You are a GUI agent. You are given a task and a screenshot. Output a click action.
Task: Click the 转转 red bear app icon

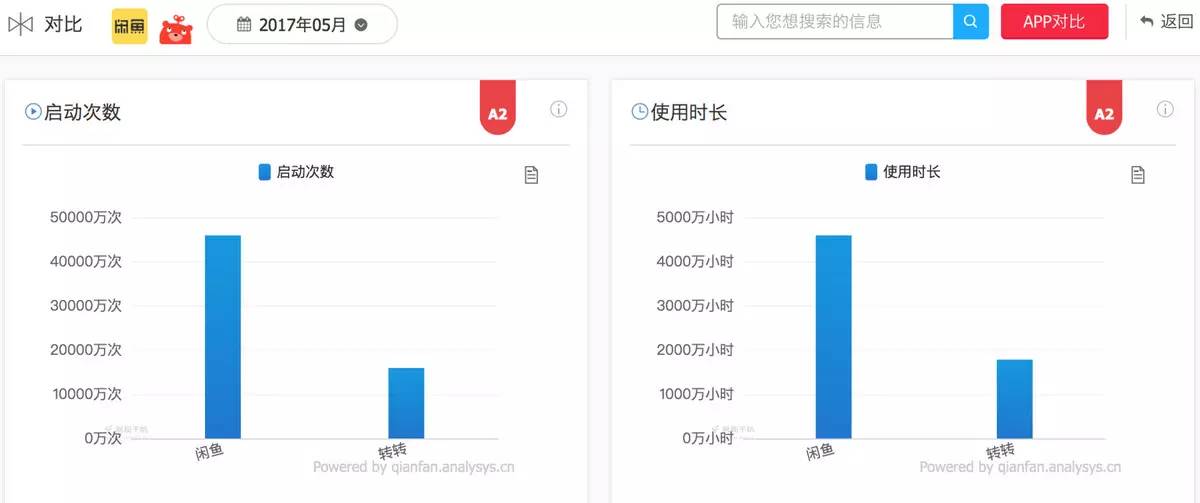point(176,28)
